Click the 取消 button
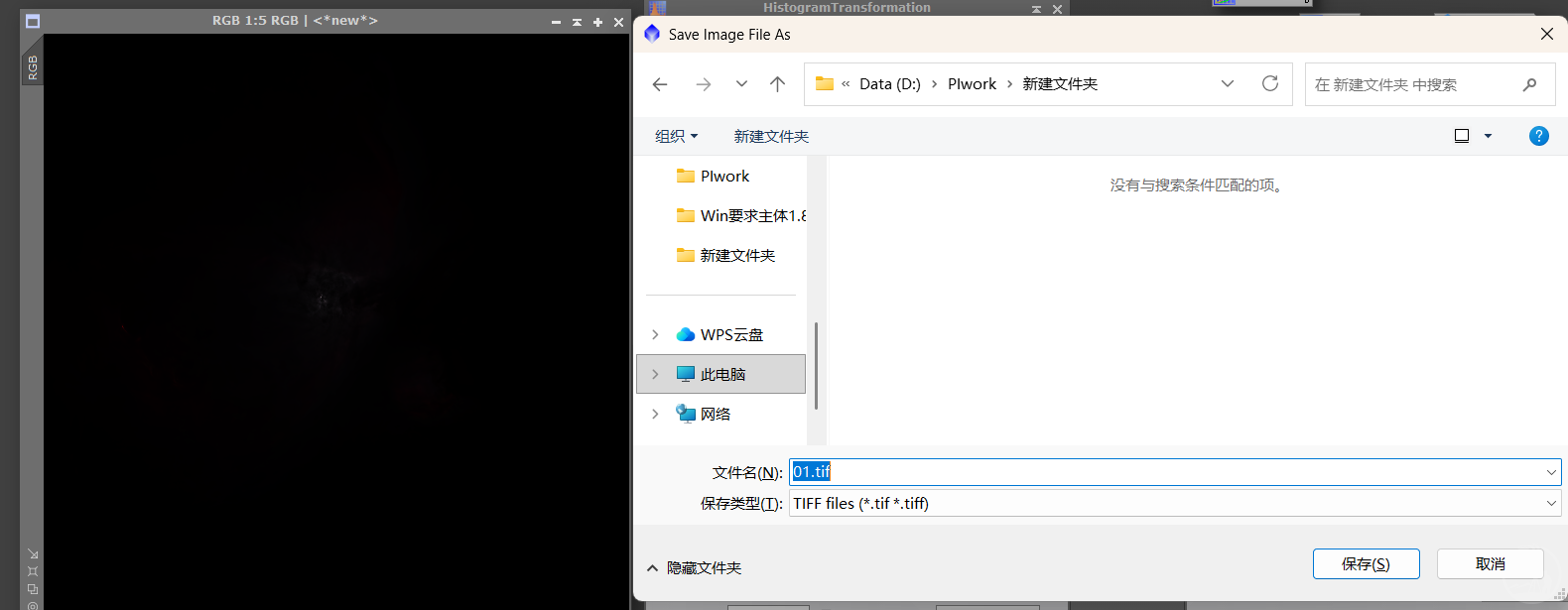The height and width of the screenshot is (610, 1568). (1490, 564)
